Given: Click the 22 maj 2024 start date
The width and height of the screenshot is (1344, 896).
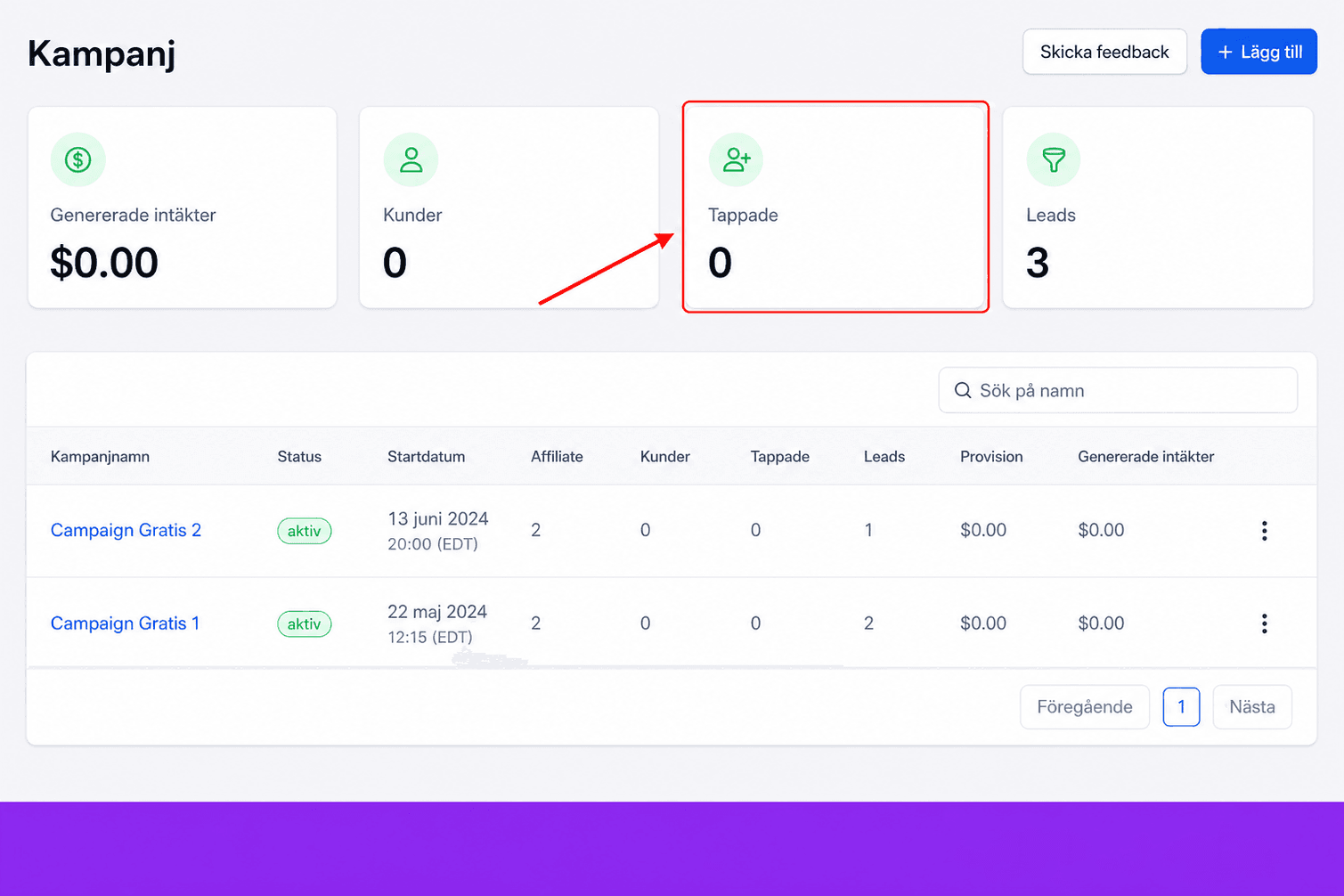Looking at the screenshot, I should (x=437, y=612).
